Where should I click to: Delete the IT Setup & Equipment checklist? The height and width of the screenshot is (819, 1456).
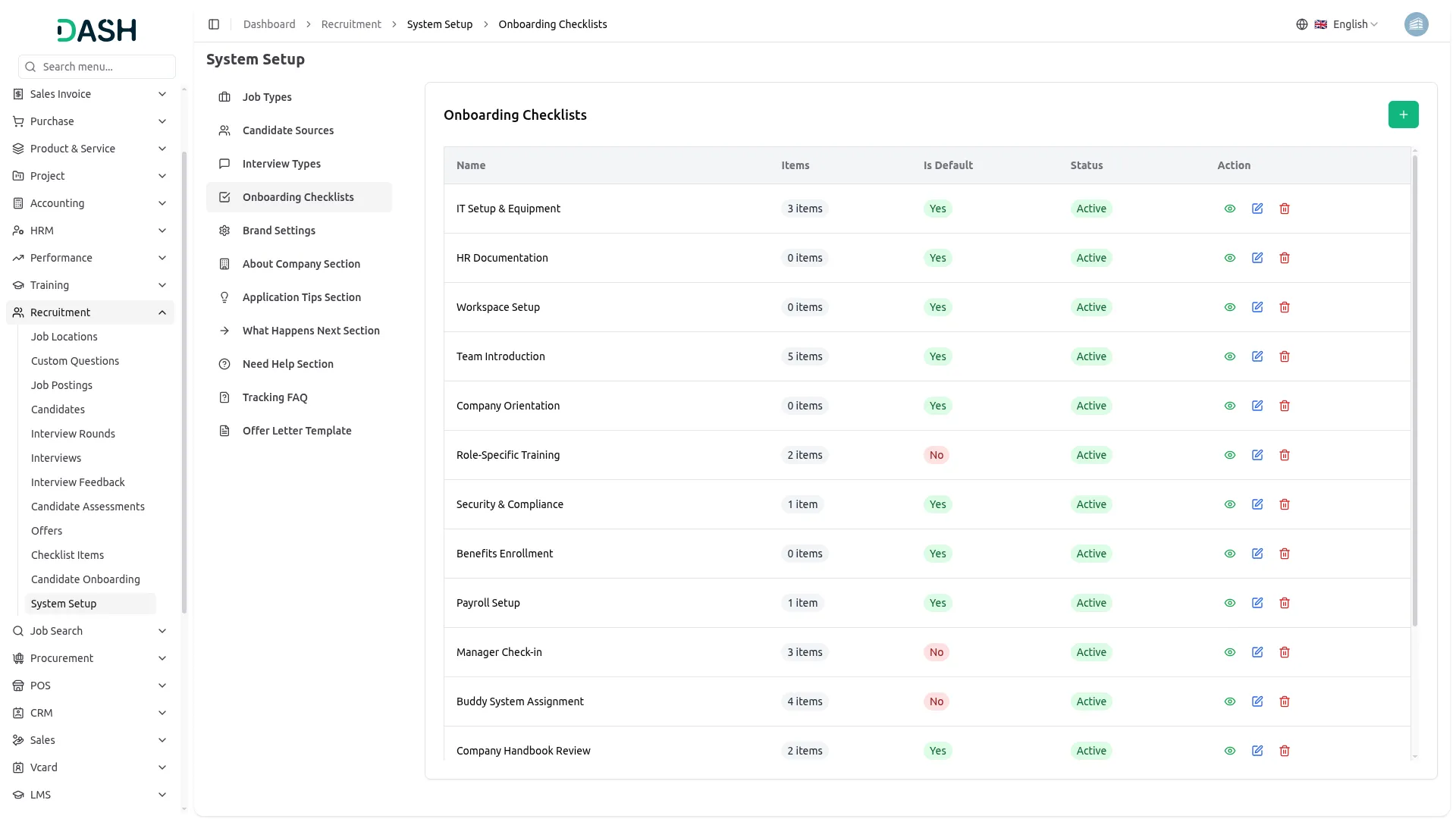click(1285, 209)
